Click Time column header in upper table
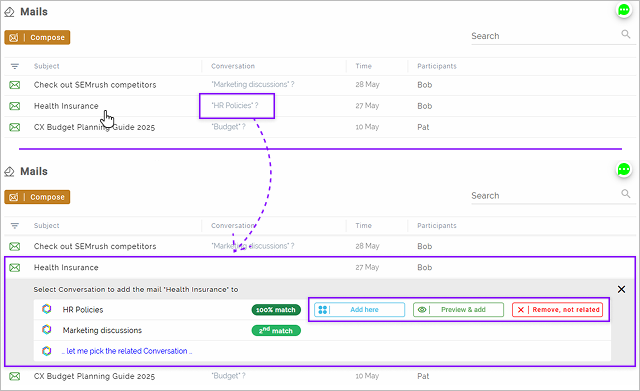The height and width of the screenshot is (391, 640). (363, 66)
